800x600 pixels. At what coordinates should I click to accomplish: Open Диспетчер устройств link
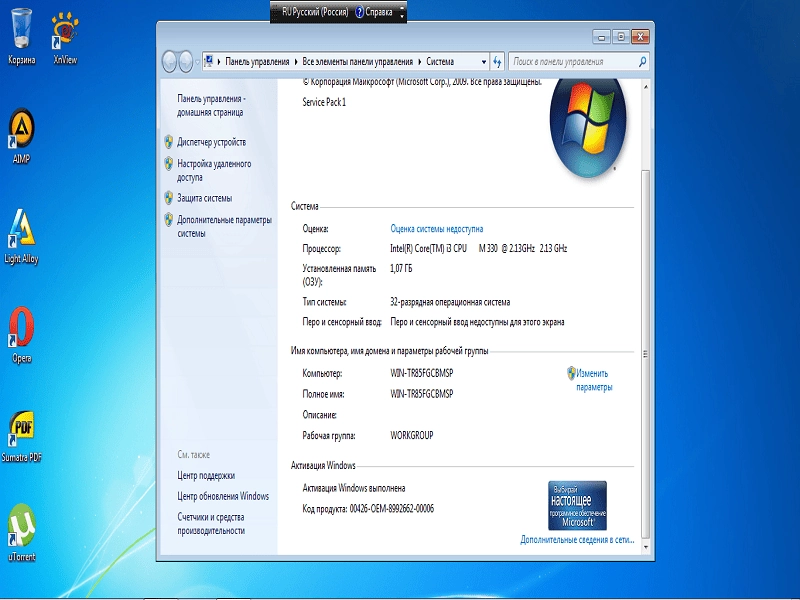[211, 142]
